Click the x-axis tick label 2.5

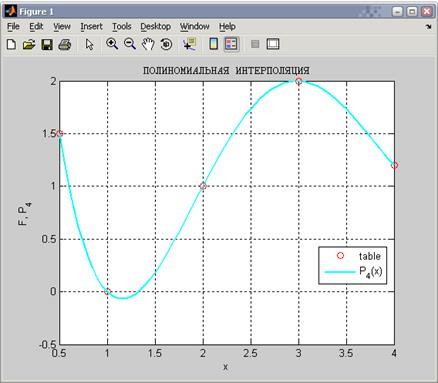click(250, 353)
